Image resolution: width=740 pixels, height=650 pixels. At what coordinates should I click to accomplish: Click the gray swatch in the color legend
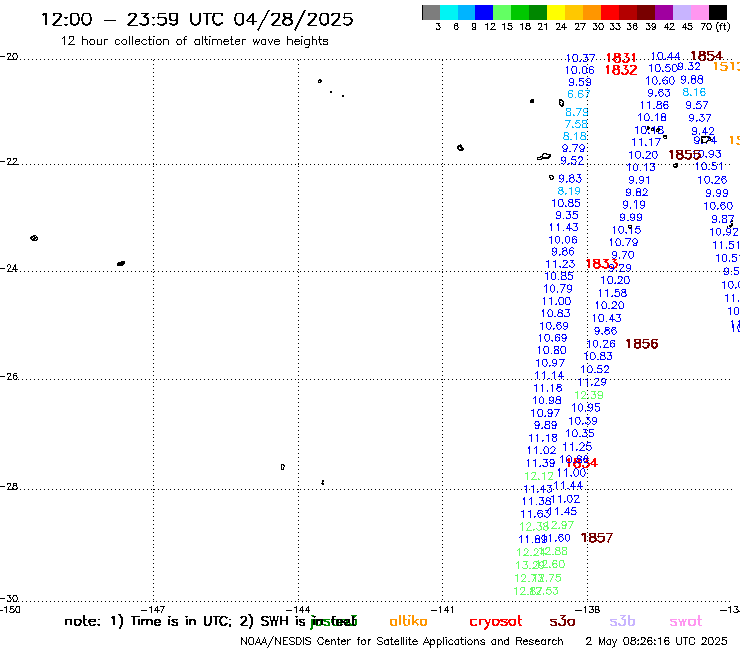[x=431, y=12]
